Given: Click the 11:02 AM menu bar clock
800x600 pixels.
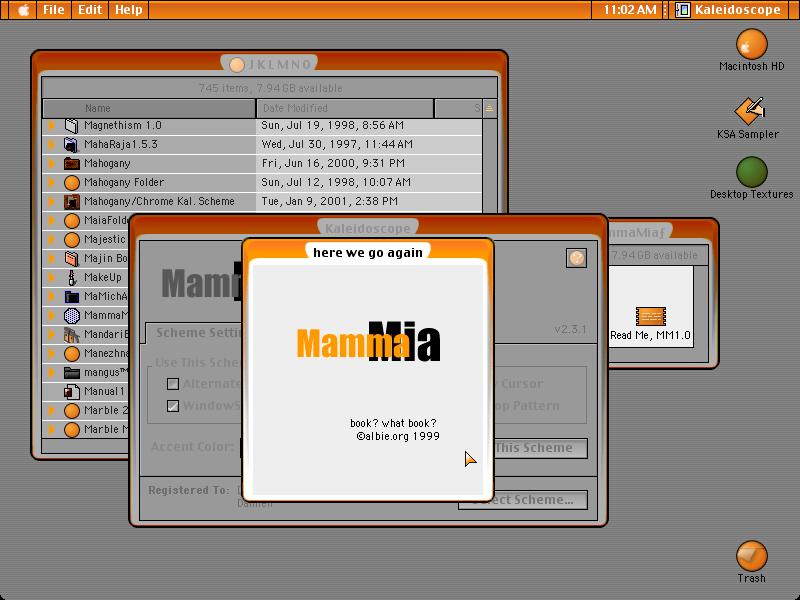Looking at the screenshot, I should tap(630, 10).
